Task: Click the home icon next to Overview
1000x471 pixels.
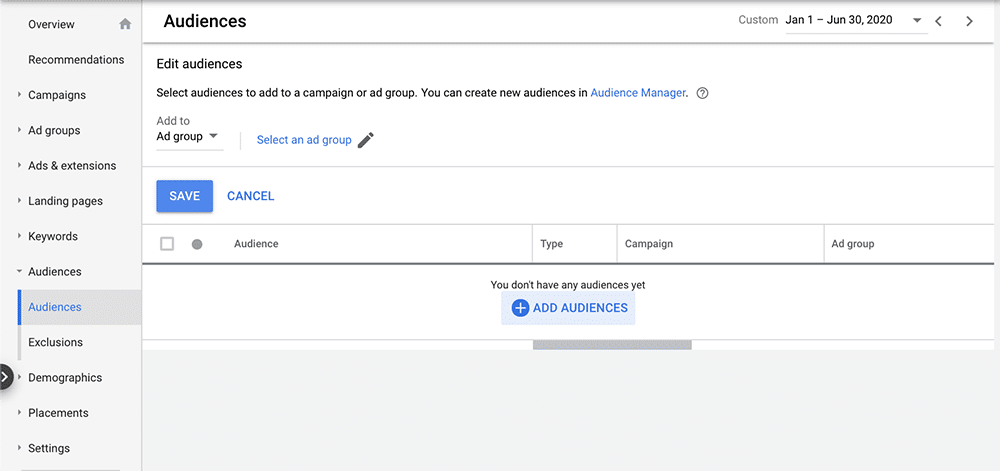Action: click(x=125, y=24)
